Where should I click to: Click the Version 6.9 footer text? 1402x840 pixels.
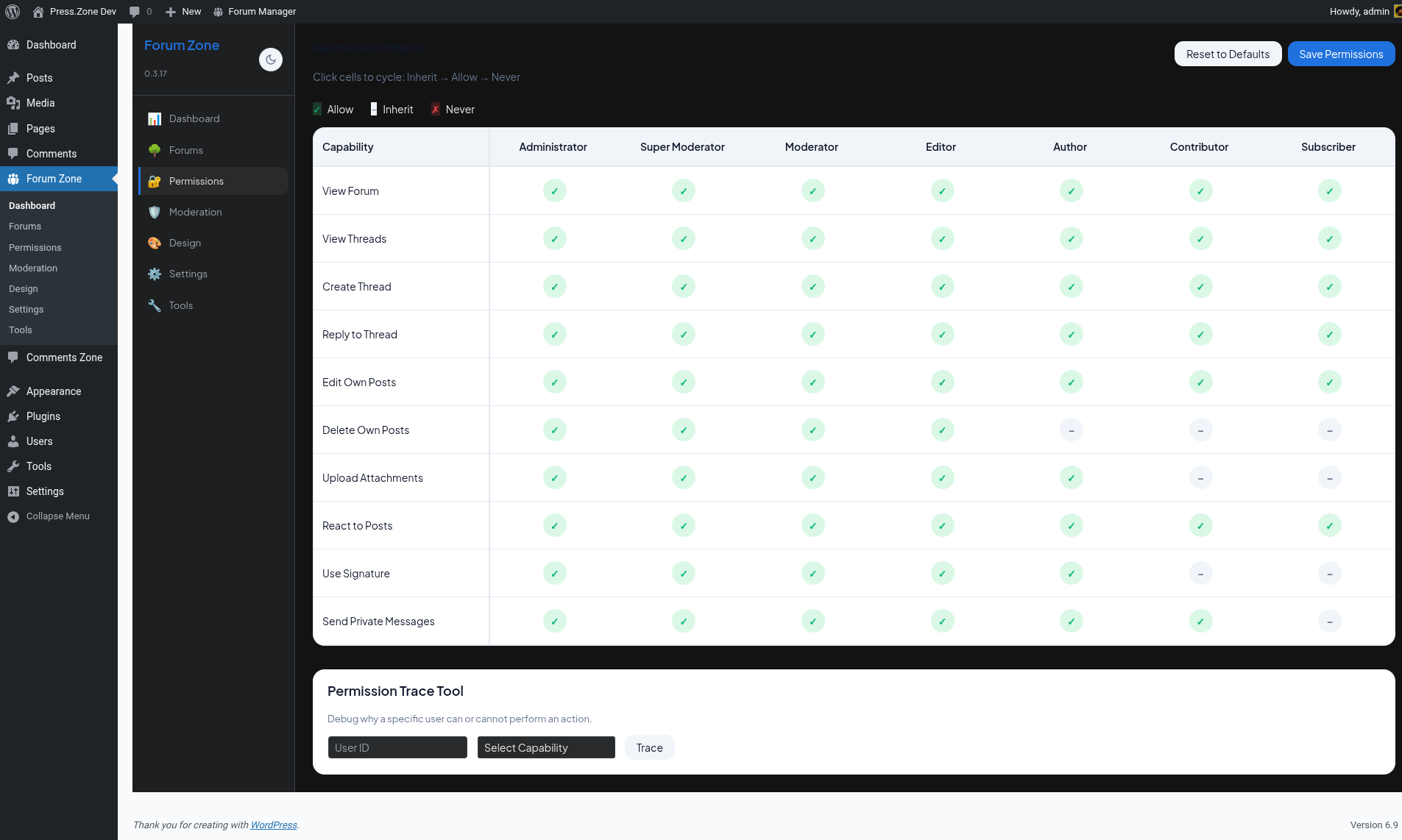1374,825
